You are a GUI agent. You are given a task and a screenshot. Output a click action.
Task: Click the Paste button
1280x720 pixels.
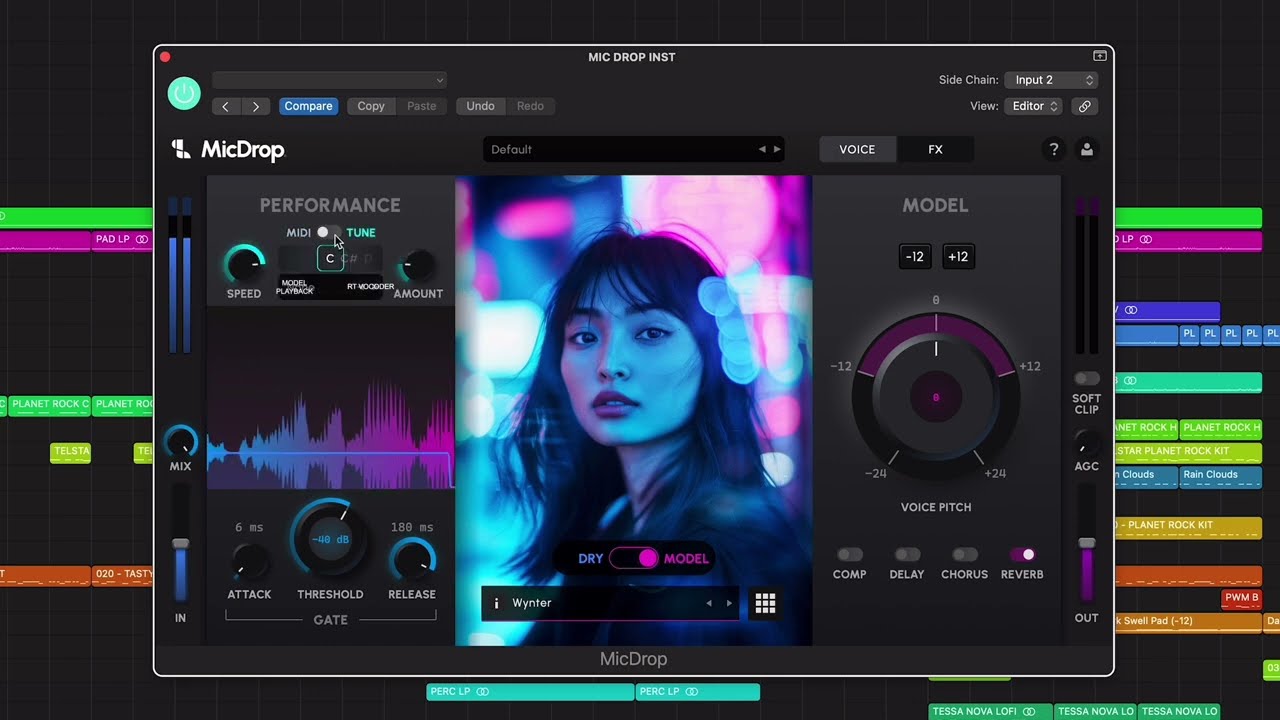[422, 106]
